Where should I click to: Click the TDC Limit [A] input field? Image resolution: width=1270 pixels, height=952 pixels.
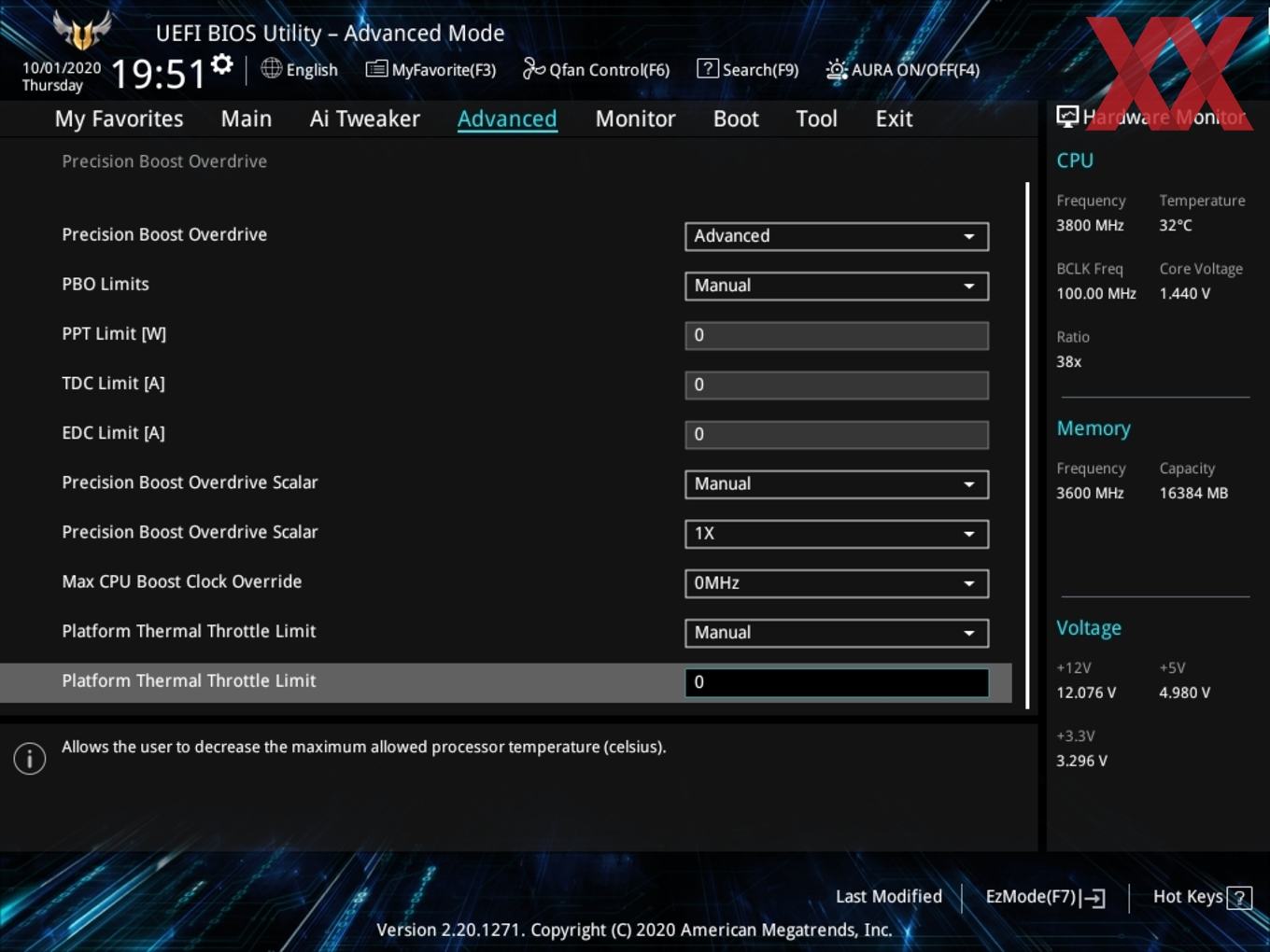pyautogui.click(x=837, y=385)
